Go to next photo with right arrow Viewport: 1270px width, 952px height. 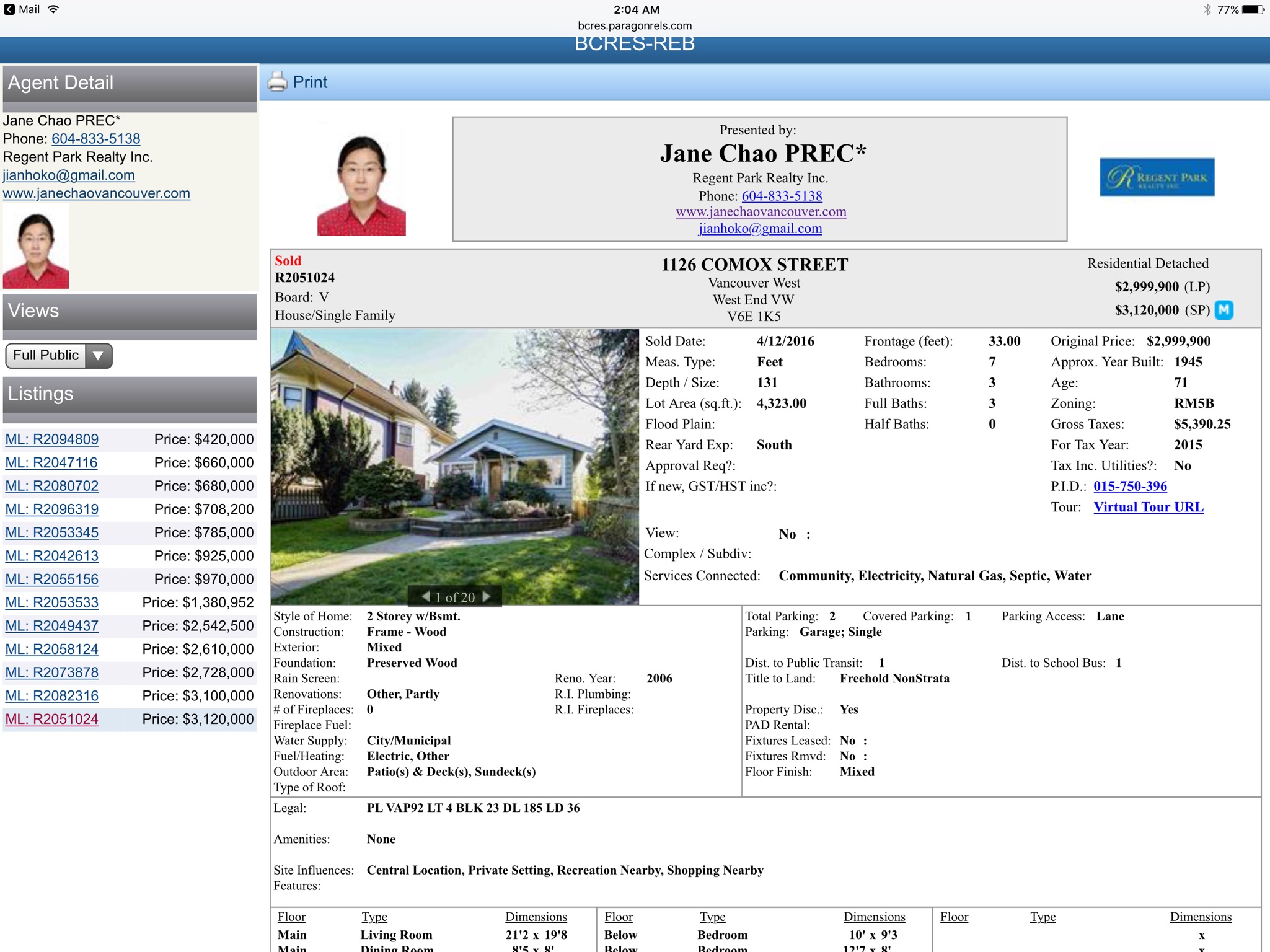(487, 596)
